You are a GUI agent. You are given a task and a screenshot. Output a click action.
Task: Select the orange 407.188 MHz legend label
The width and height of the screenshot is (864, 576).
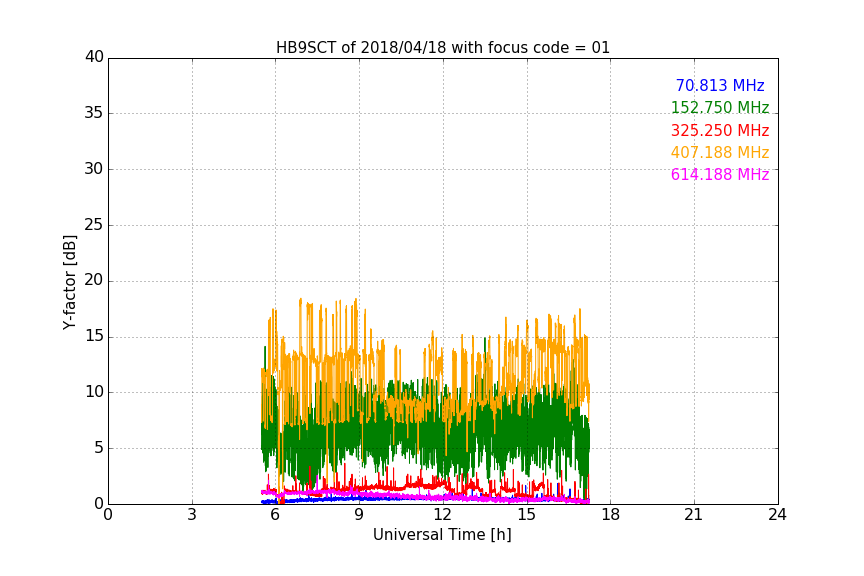[x=720, y=152]
